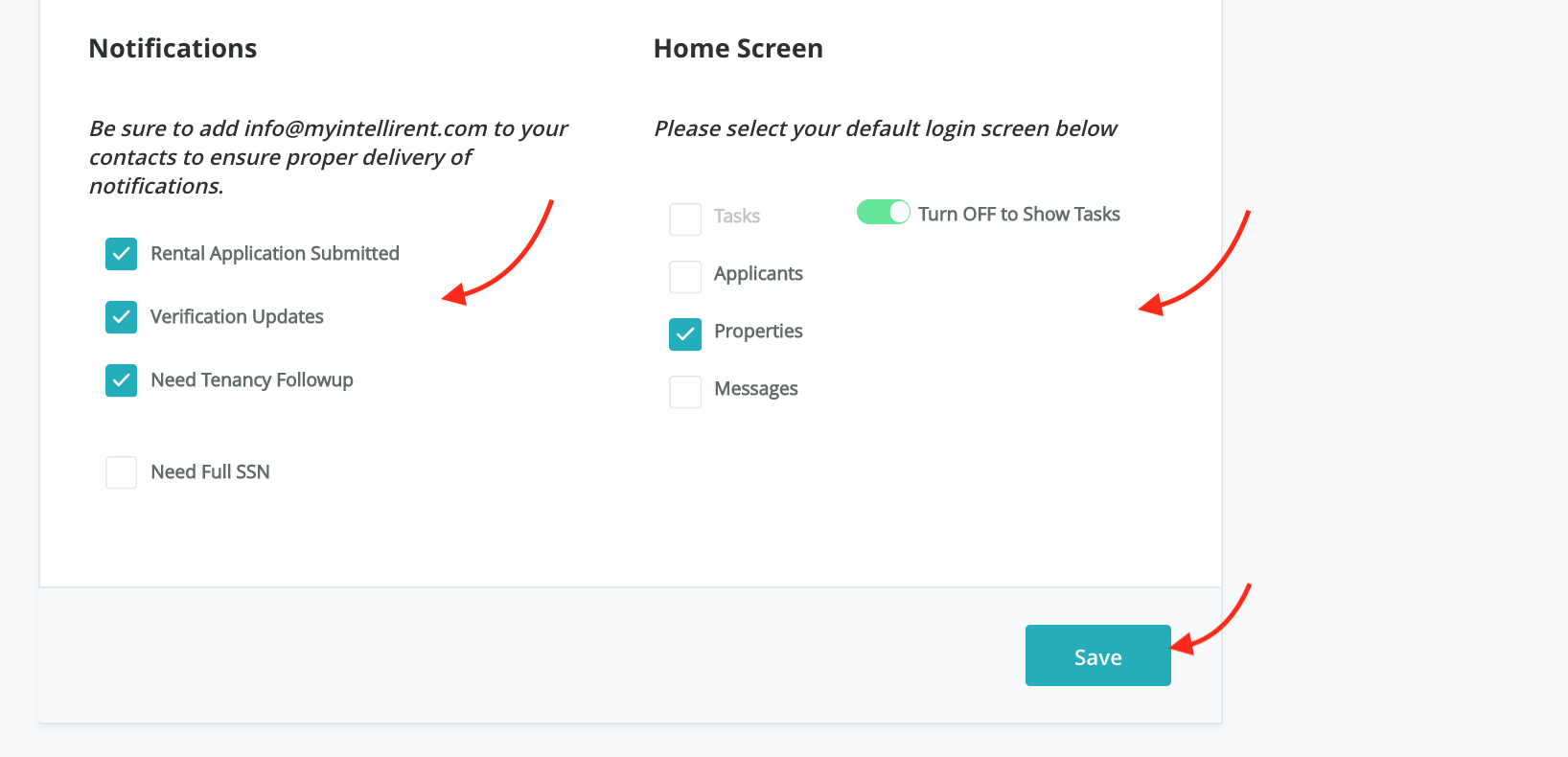Click the 'Rental Application Submitted' label text
This screenshot has height=757, width=1568.
[275, 254]
